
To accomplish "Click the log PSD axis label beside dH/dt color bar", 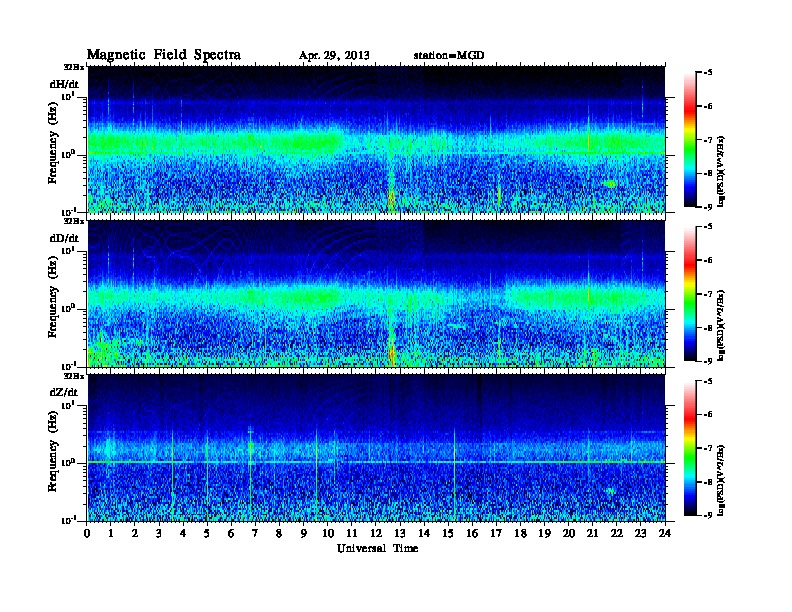I will 721,171.
